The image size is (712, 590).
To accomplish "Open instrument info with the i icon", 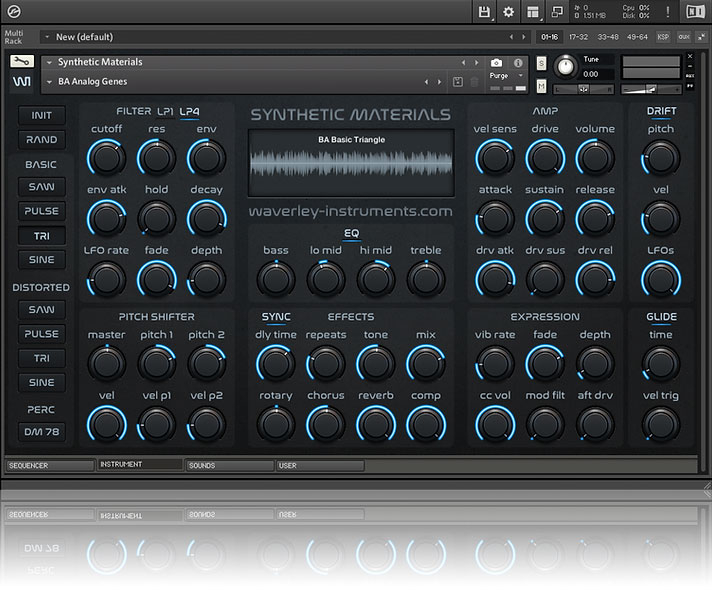I will (x=520, y=62).
